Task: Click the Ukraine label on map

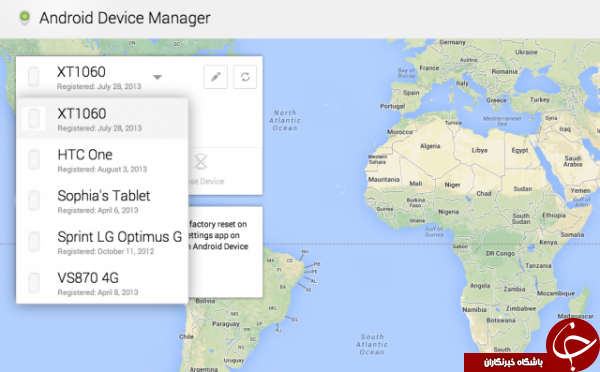Action: (x=526, y=52)
